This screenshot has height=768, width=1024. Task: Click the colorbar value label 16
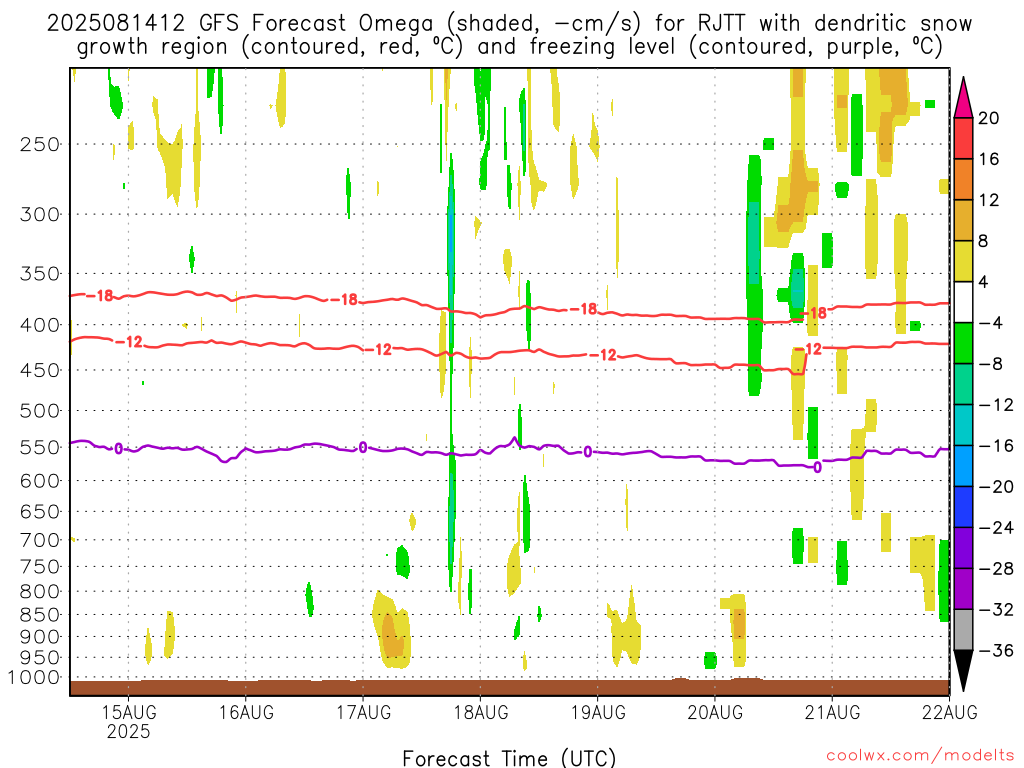coord(989,159)
